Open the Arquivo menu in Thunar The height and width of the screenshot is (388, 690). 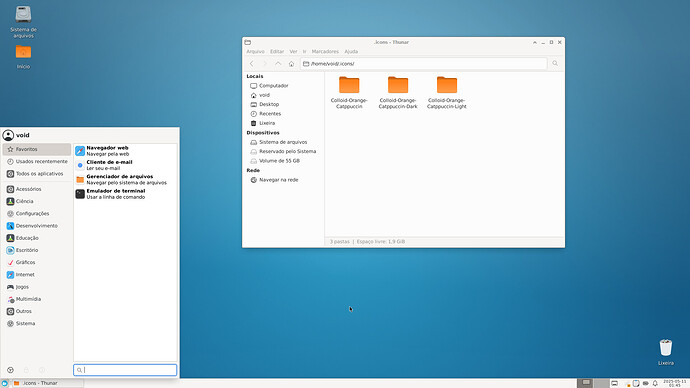255,51
